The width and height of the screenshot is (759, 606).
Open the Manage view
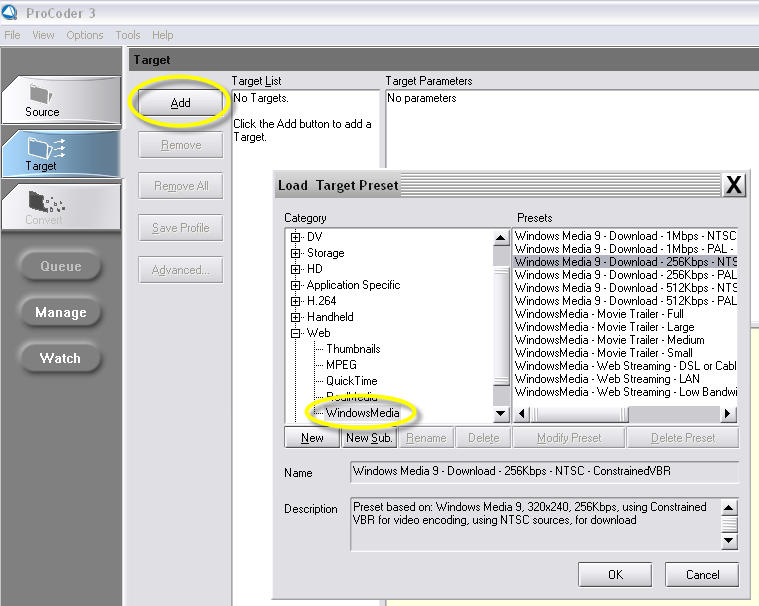(x=61, y=312)
